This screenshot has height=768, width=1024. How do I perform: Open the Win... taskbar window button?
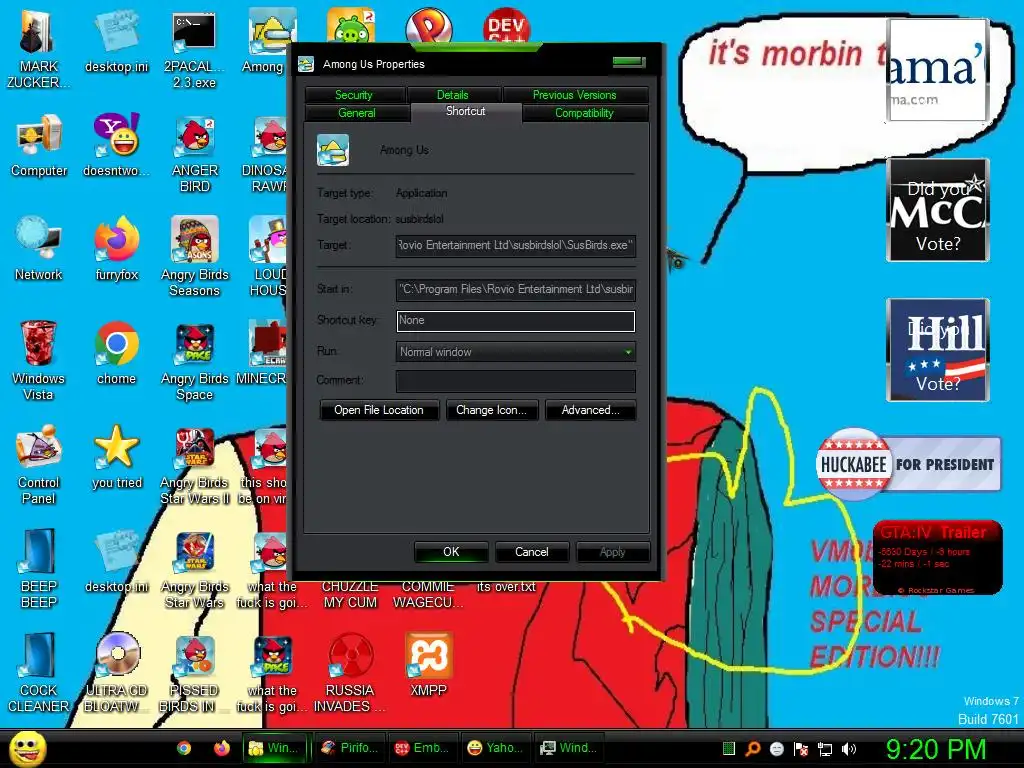[x=275, y=748]
